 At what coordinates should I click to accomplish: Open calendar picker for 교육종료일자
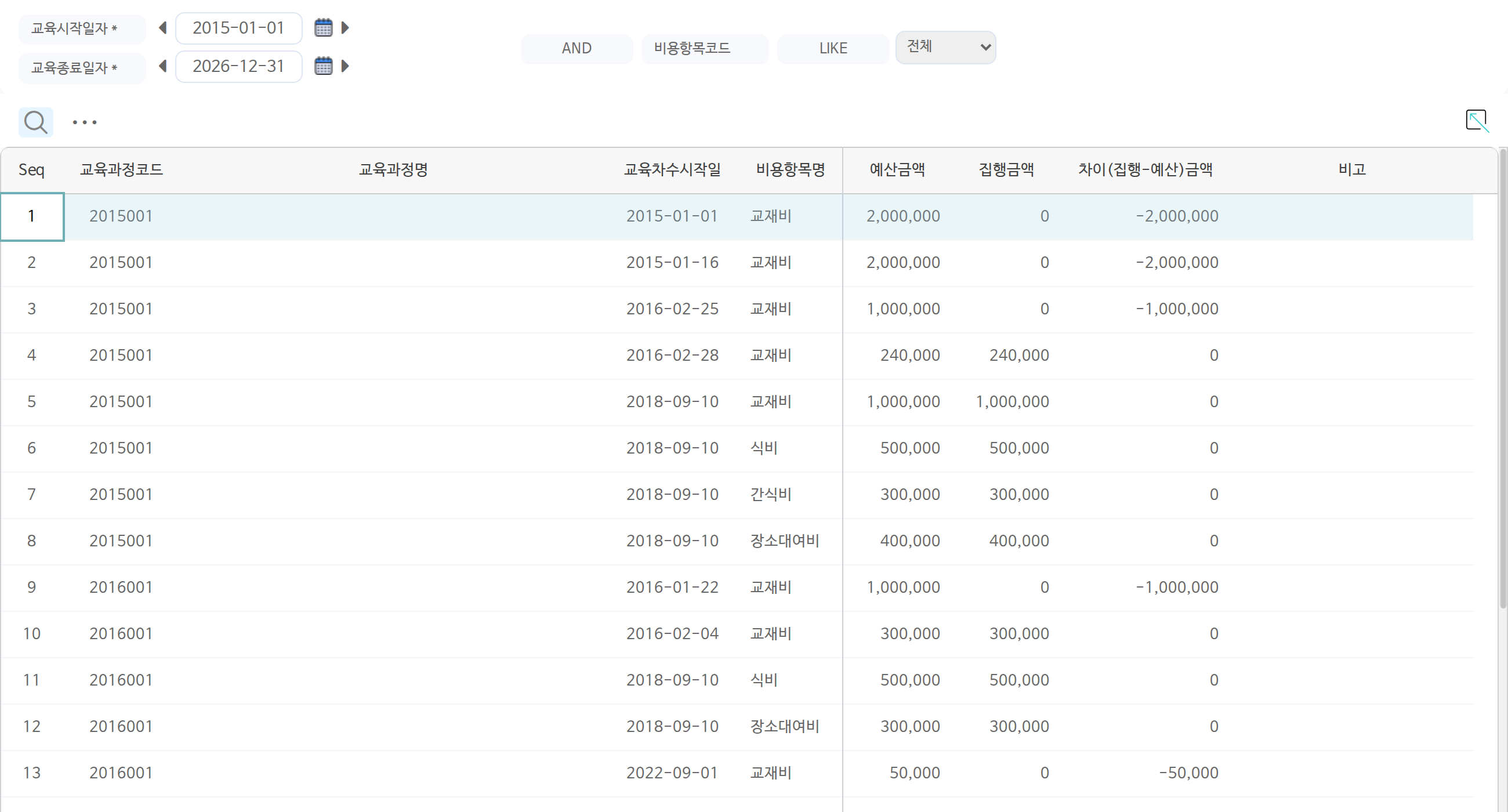(x=323, y=66)
